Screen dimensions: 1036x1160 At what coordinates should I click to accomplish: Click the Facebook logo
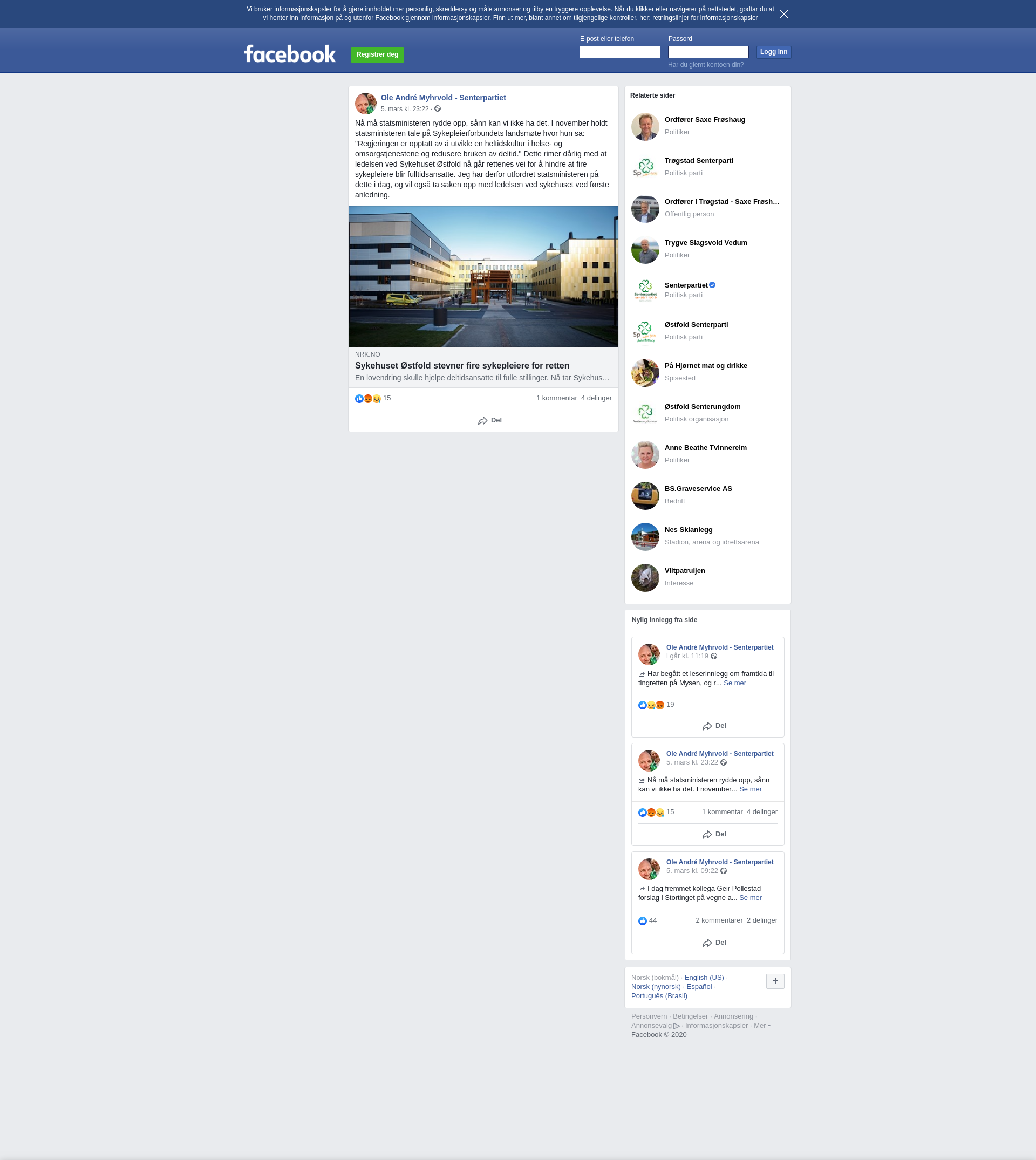(290, 54)
